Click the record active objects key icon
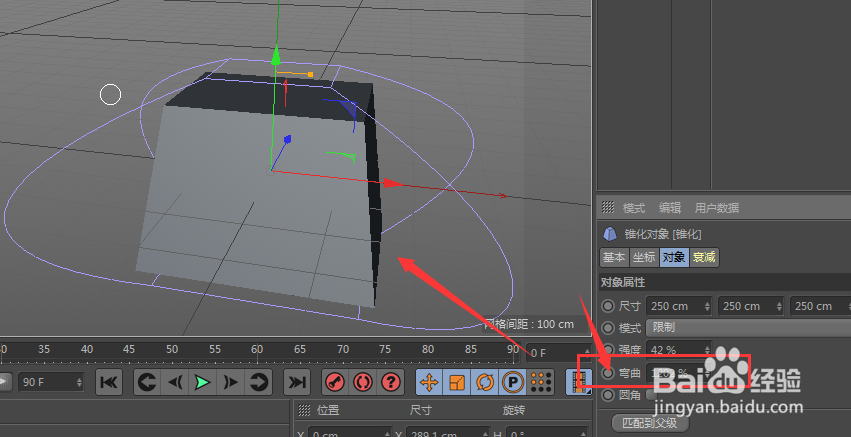The image size is (851, 437). click(x=335, y=382)
